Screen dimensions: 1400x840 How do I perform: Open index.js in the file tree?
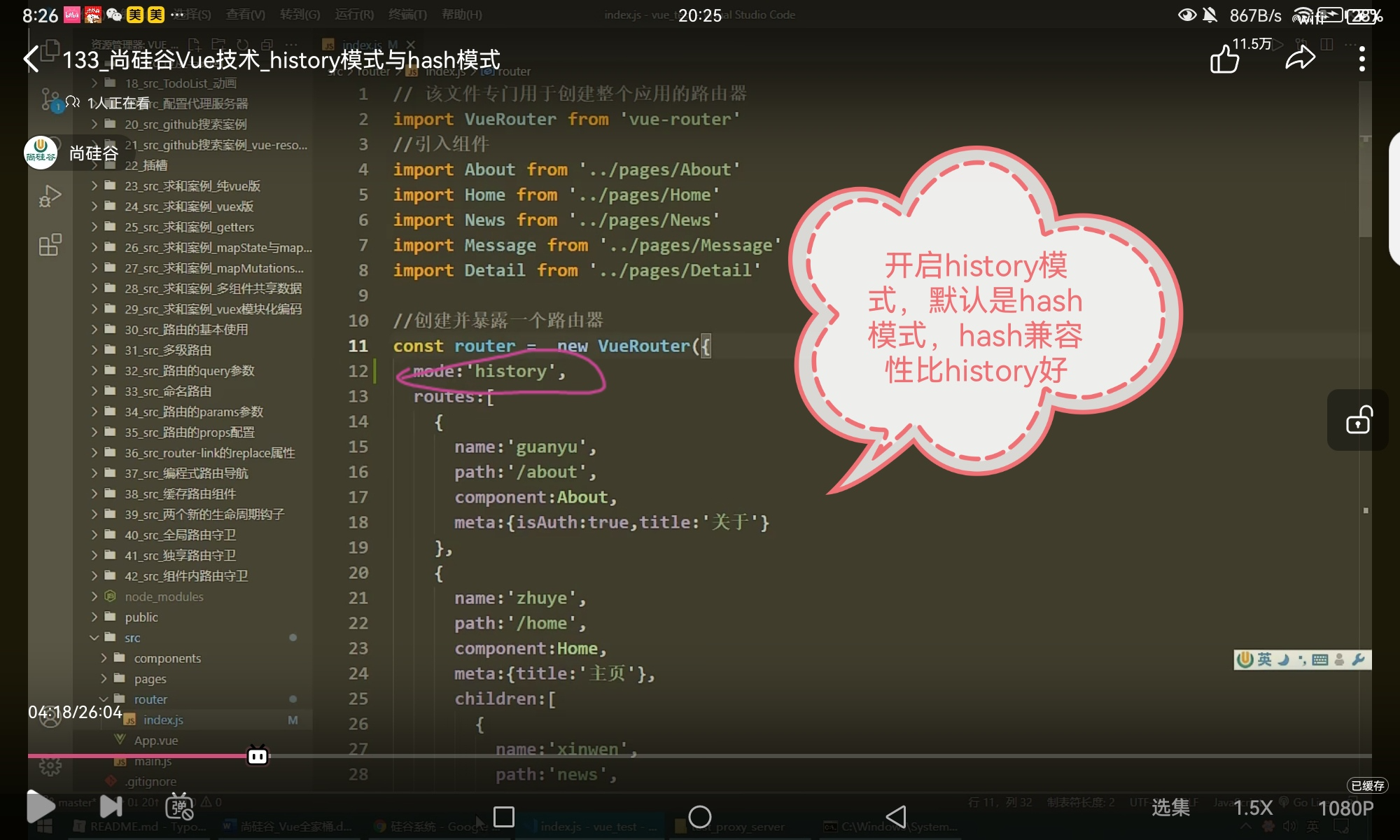point(163,720)
